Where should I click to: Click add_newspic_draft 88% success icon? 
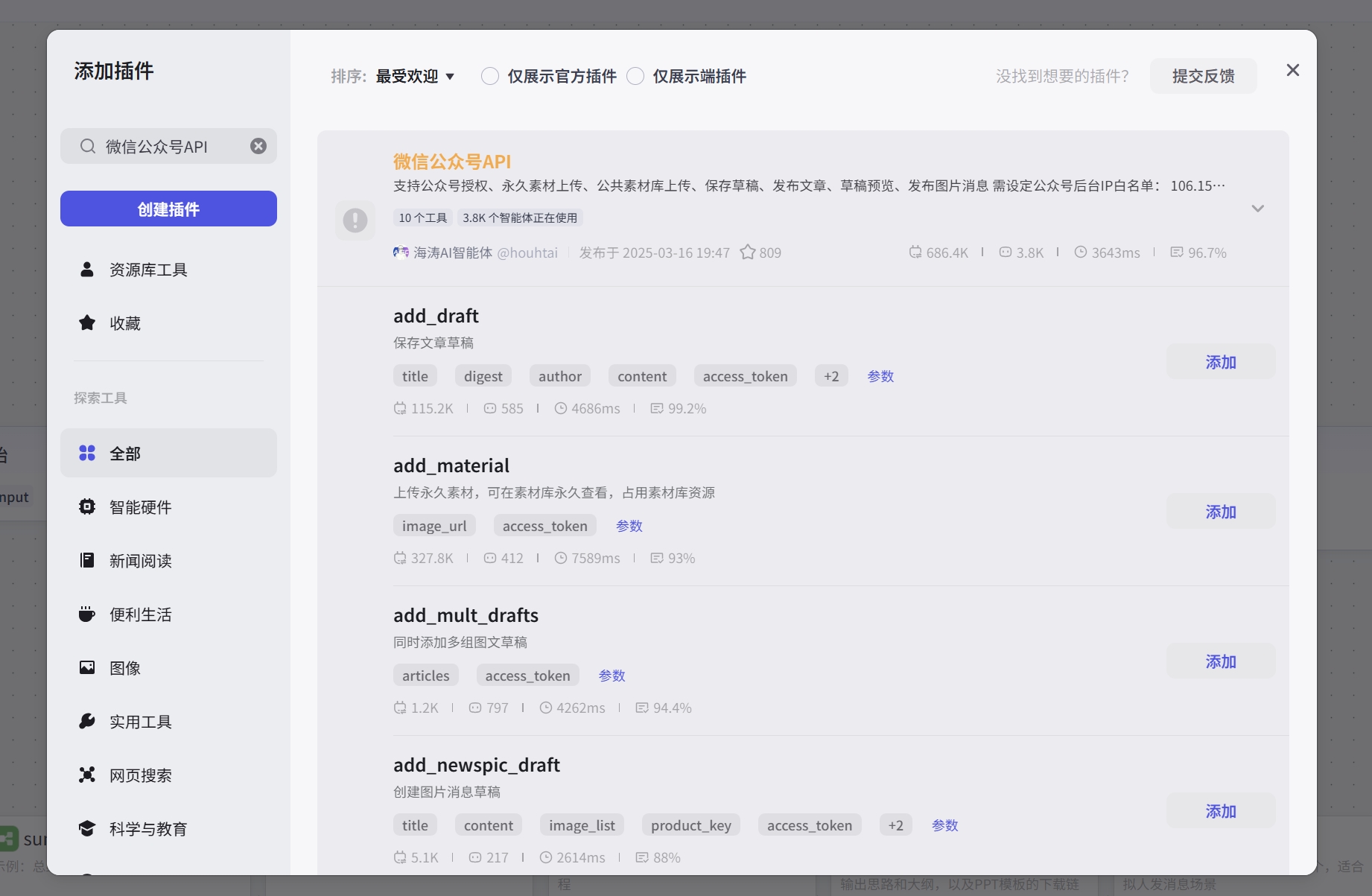click(x=642, y=857)
